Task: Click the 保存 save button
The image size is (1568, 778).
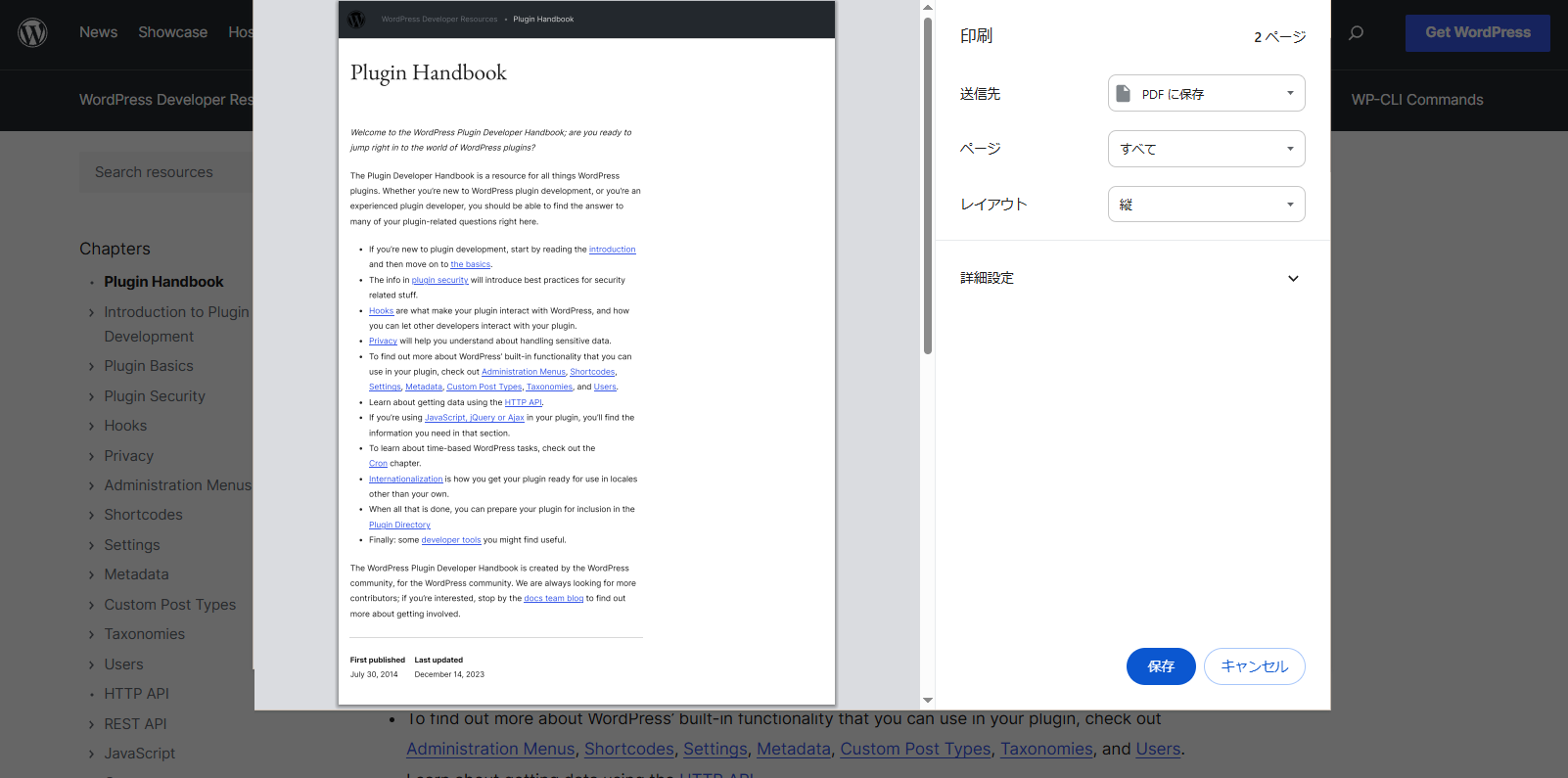Action: (1161, 666)
